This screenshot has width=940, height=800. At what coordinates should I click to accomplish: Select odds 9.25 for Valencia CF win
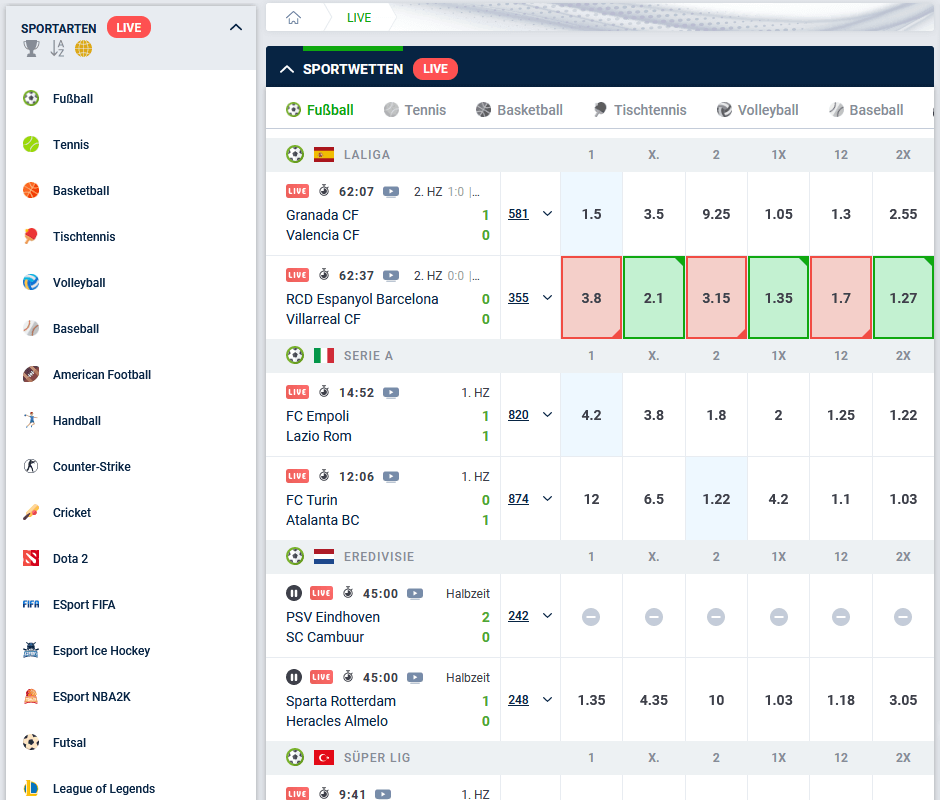716,214
